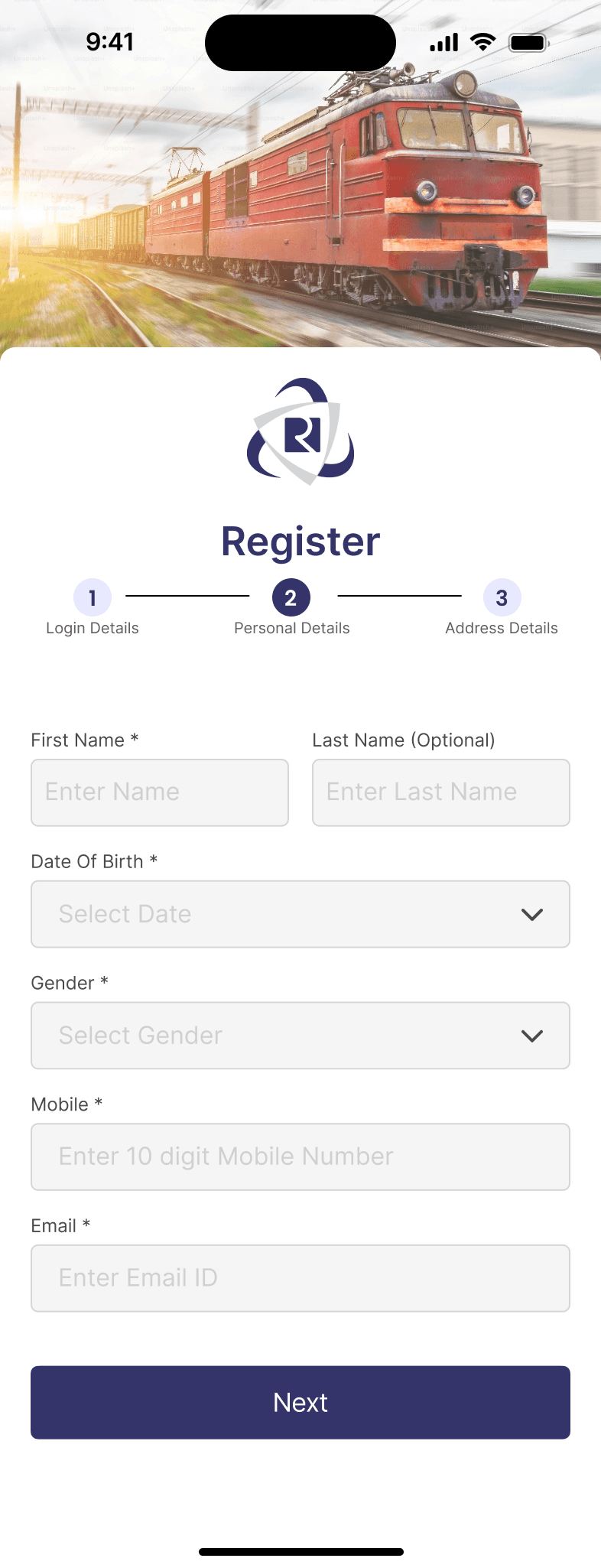
Task: Open Personal Details step label
Action: pos(292,628)
